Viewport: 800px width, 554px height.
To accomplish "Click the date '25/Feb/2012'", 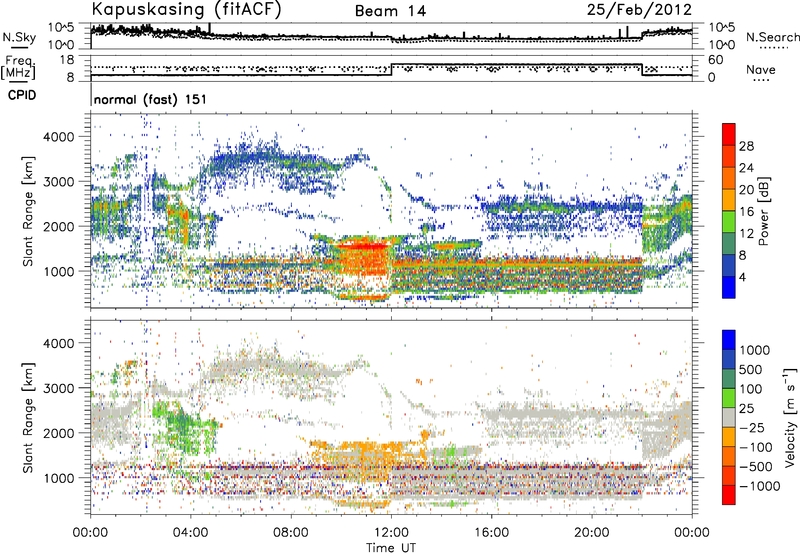I will click(x=639, y=10).
